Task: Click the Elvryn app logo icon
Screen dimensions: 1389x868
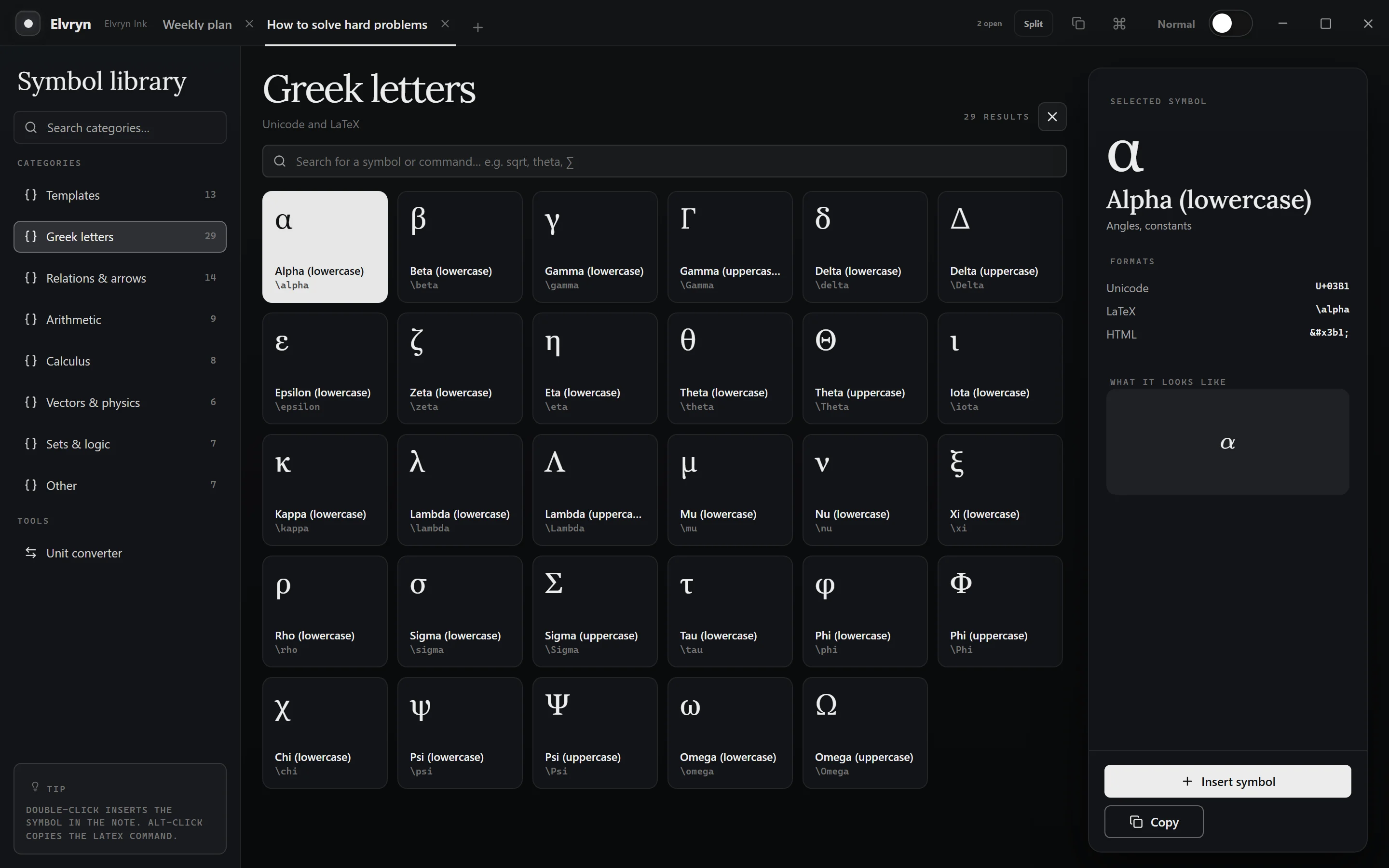Action: 27,24
